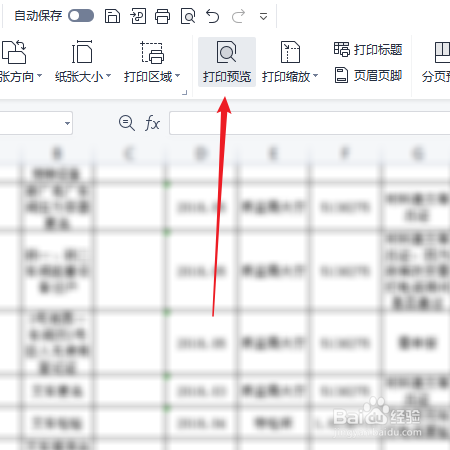Open the 纸张大小 paper size dropdown
This screenshot has height=450, width=450.
pyautogui.click(x=82, y=62)
